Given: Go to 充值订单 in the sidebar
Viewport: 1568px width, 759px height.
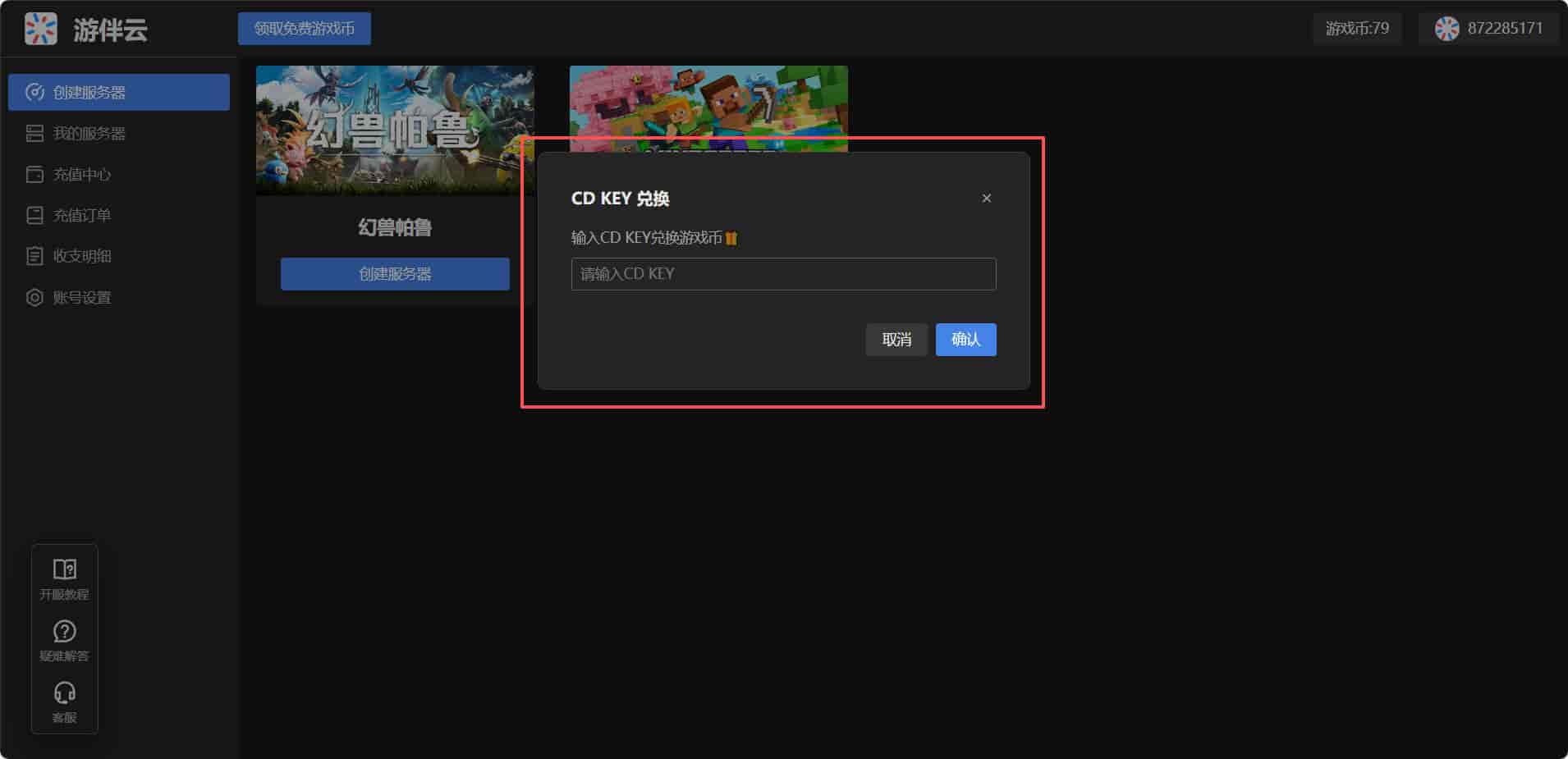Looking at the screenshot, I should click(x=81, y=215).
